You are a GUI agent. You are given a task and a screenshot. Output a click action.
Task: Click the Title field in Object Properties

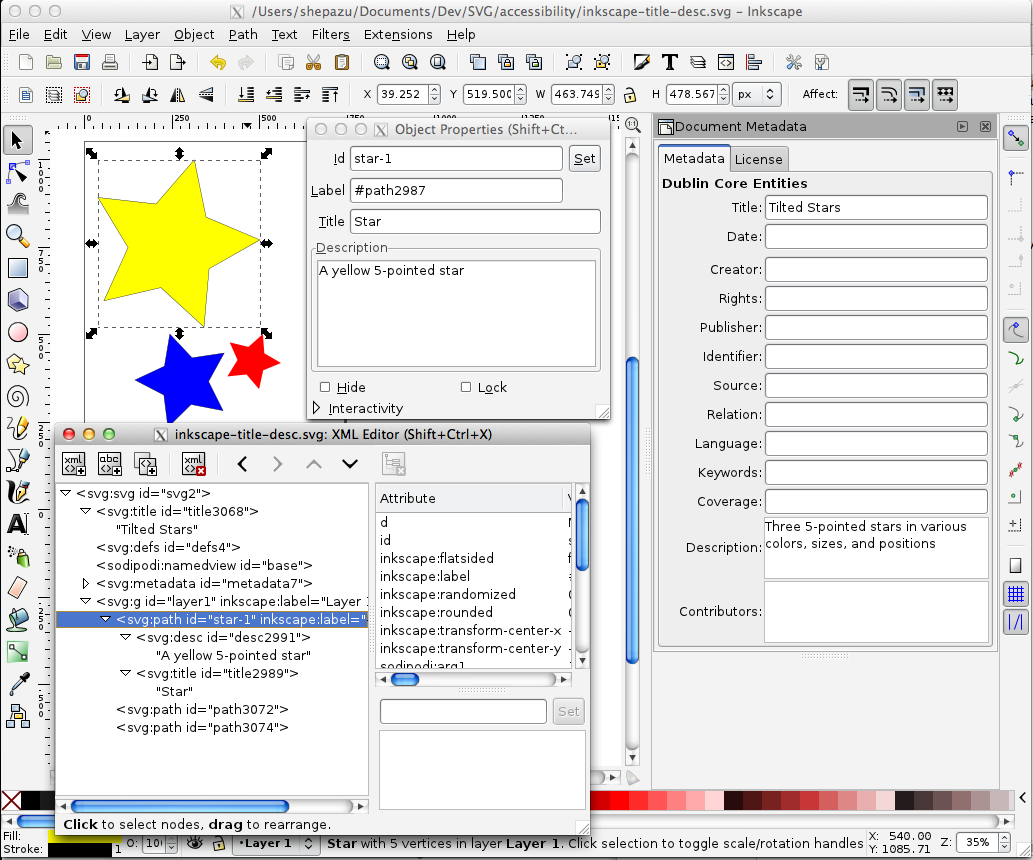[475, 222]
